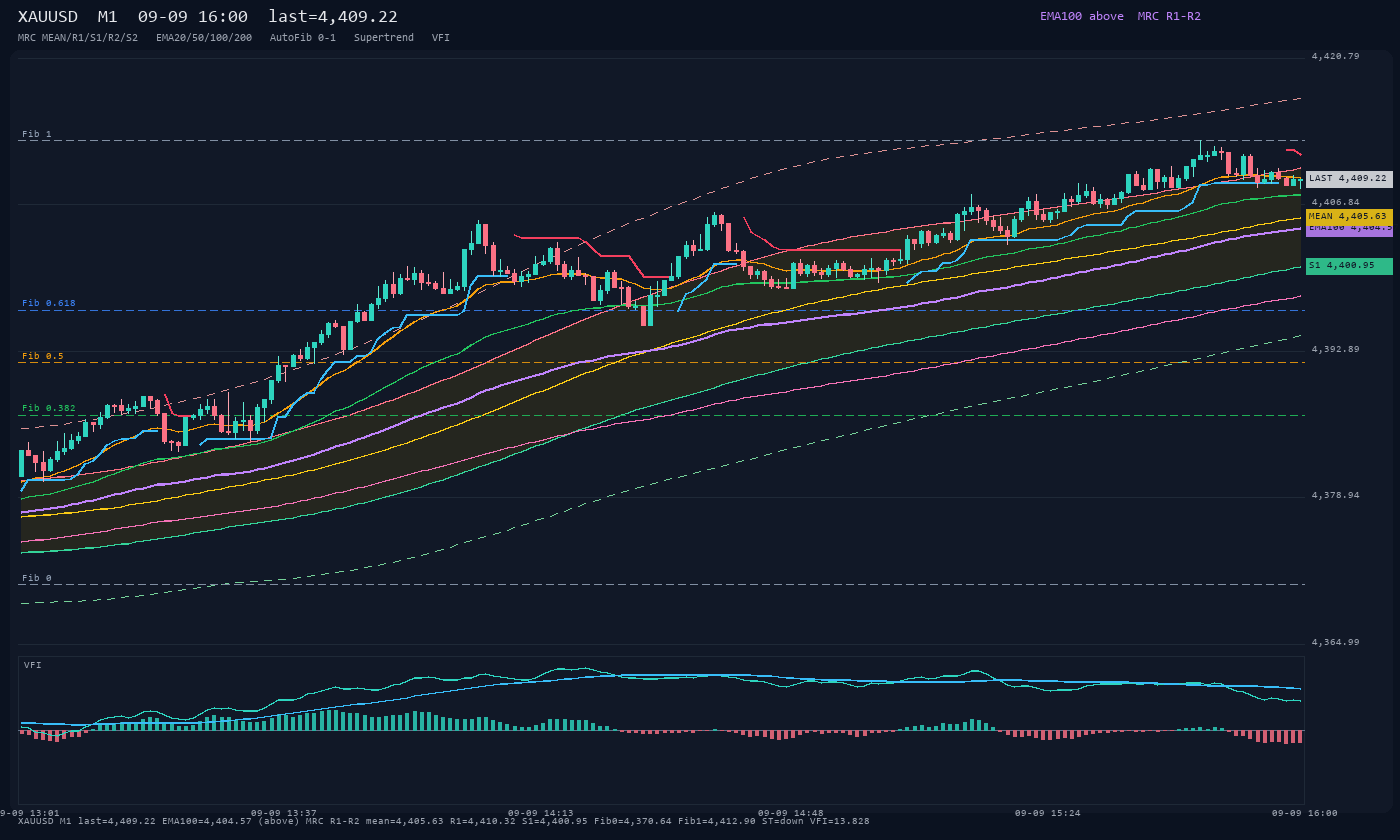Select the MRC R1-R2 status label

1169,16
